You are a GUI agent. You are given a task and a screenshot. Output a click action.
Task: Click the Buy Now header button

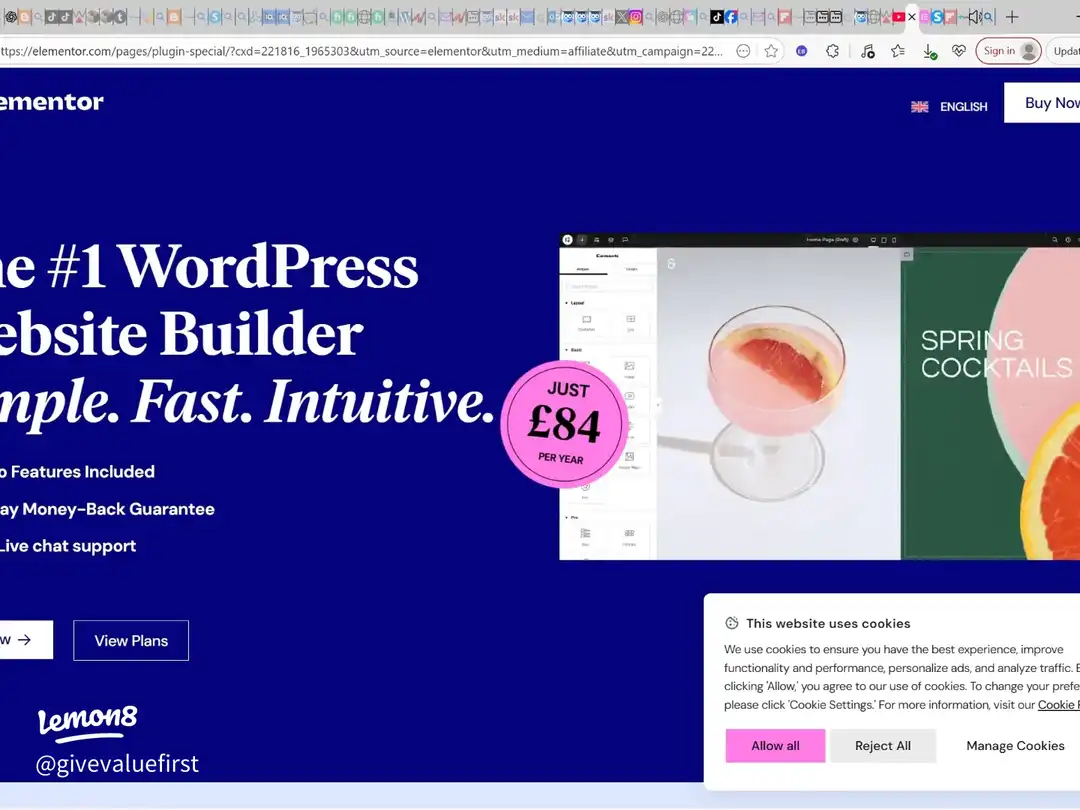1042,103
